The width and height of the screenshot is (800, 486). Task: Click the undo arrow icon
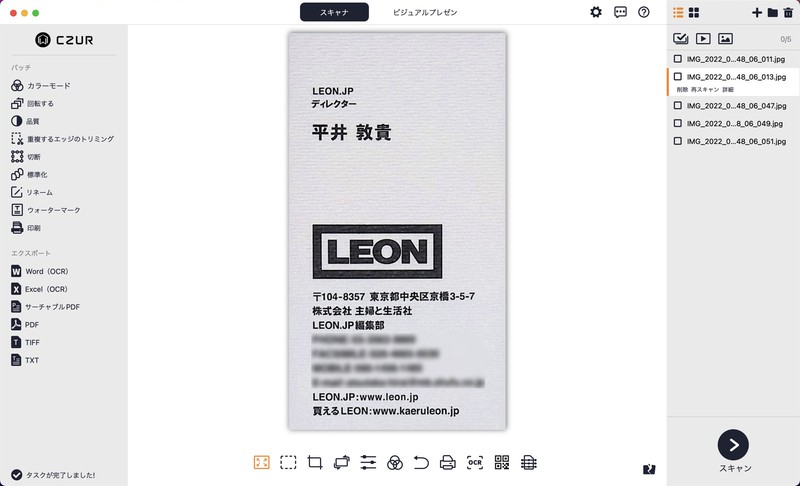point(421,463)
